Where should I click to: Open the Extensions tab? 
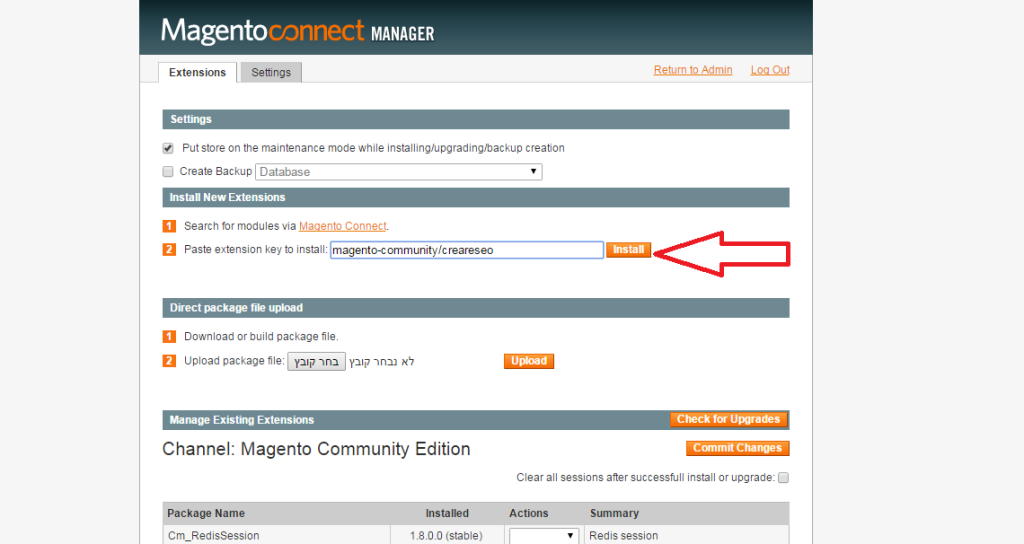pyautogui.click(x=197, y=72)
